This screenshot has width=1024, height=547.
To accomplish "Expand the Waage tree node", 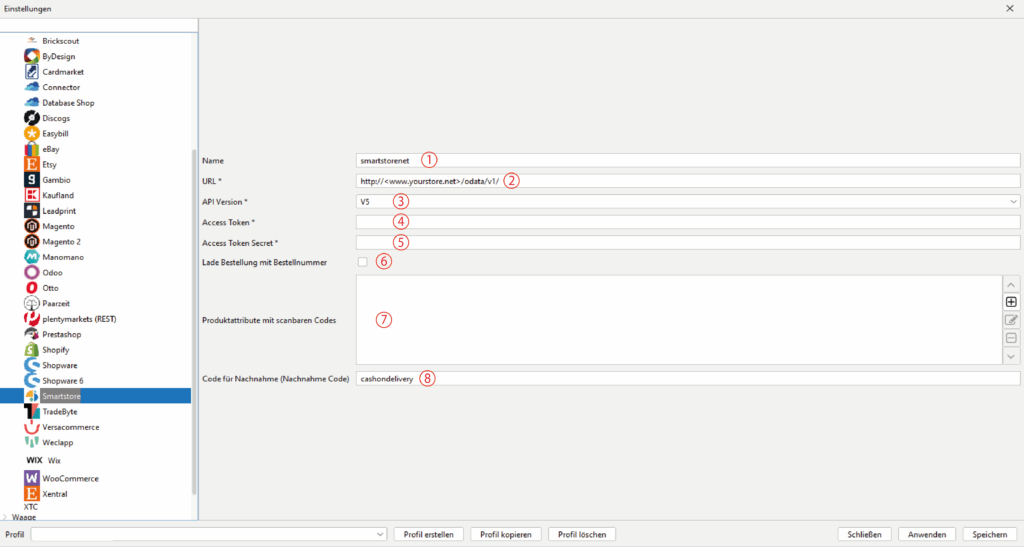I will [6, 518].
